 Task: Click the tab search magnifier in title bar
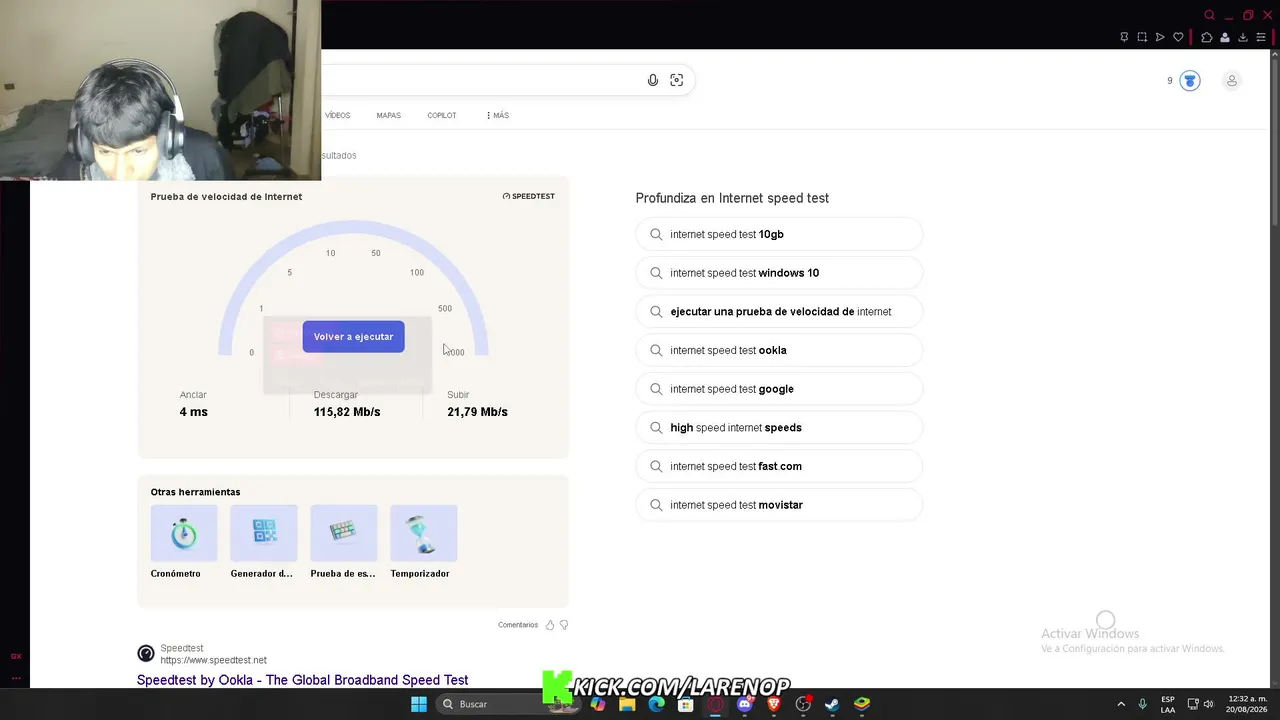click(1209, 15)
